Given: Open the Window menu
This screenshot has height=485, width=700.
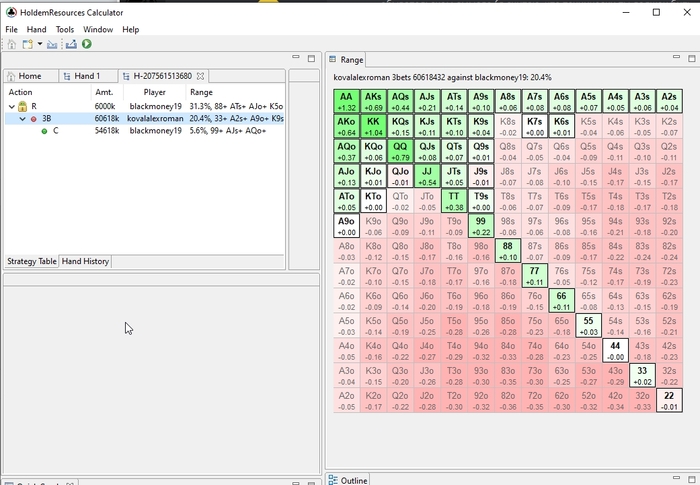Looking at the screenshot, I should coord(98,29).
